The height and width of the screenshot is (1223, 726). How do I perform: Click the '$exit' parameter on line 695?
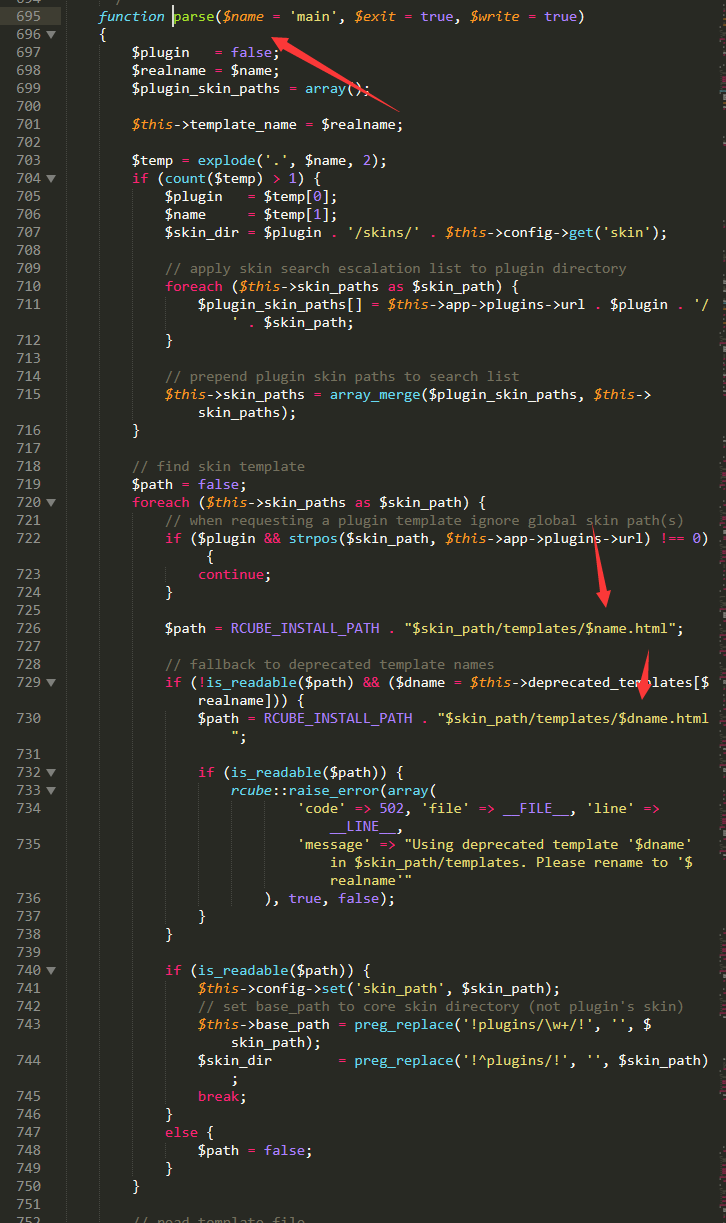tap(376, 16)
